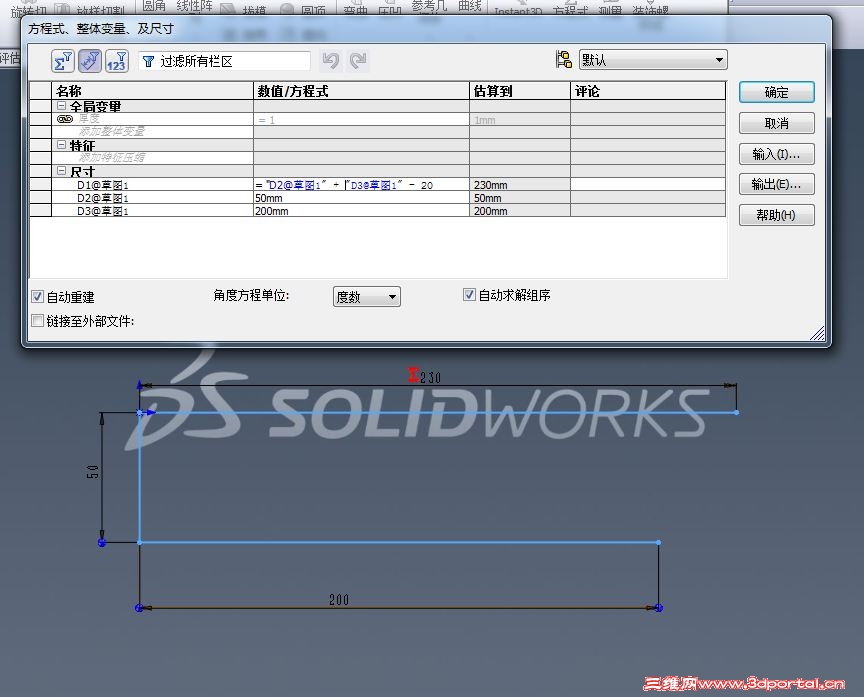
Task: Click the configuration icon beside 默认 dropdown
Action: coord(564,60)
